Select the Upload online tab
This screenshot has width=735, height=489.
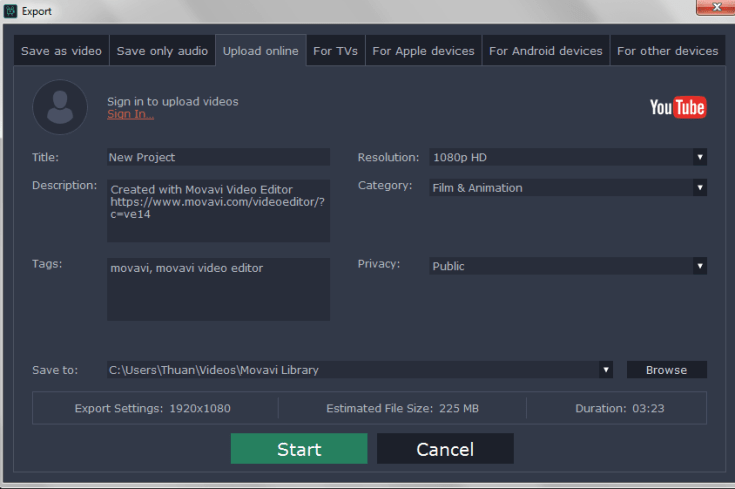[x=261, y=51]
